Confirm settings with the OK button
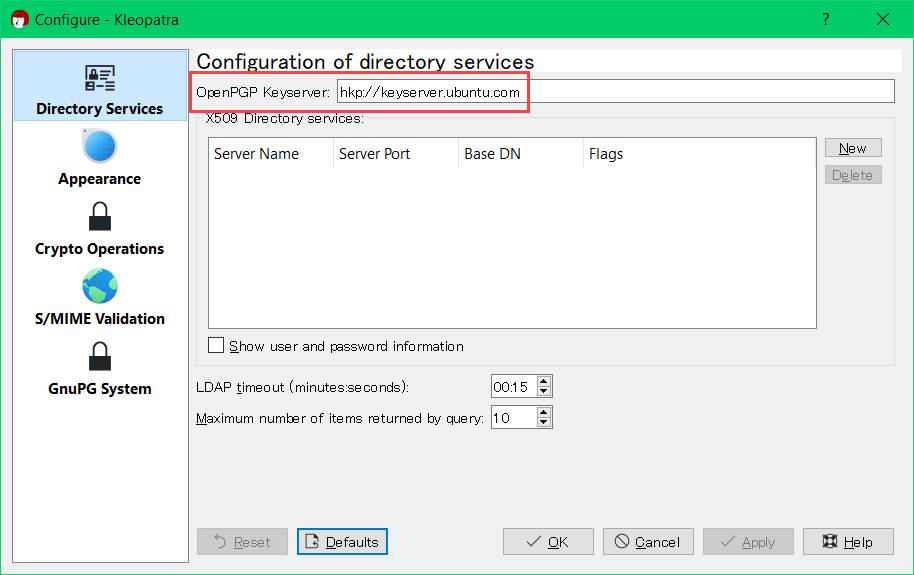The width and height of the screenshot is (914, 575). (x=548, y=542)
